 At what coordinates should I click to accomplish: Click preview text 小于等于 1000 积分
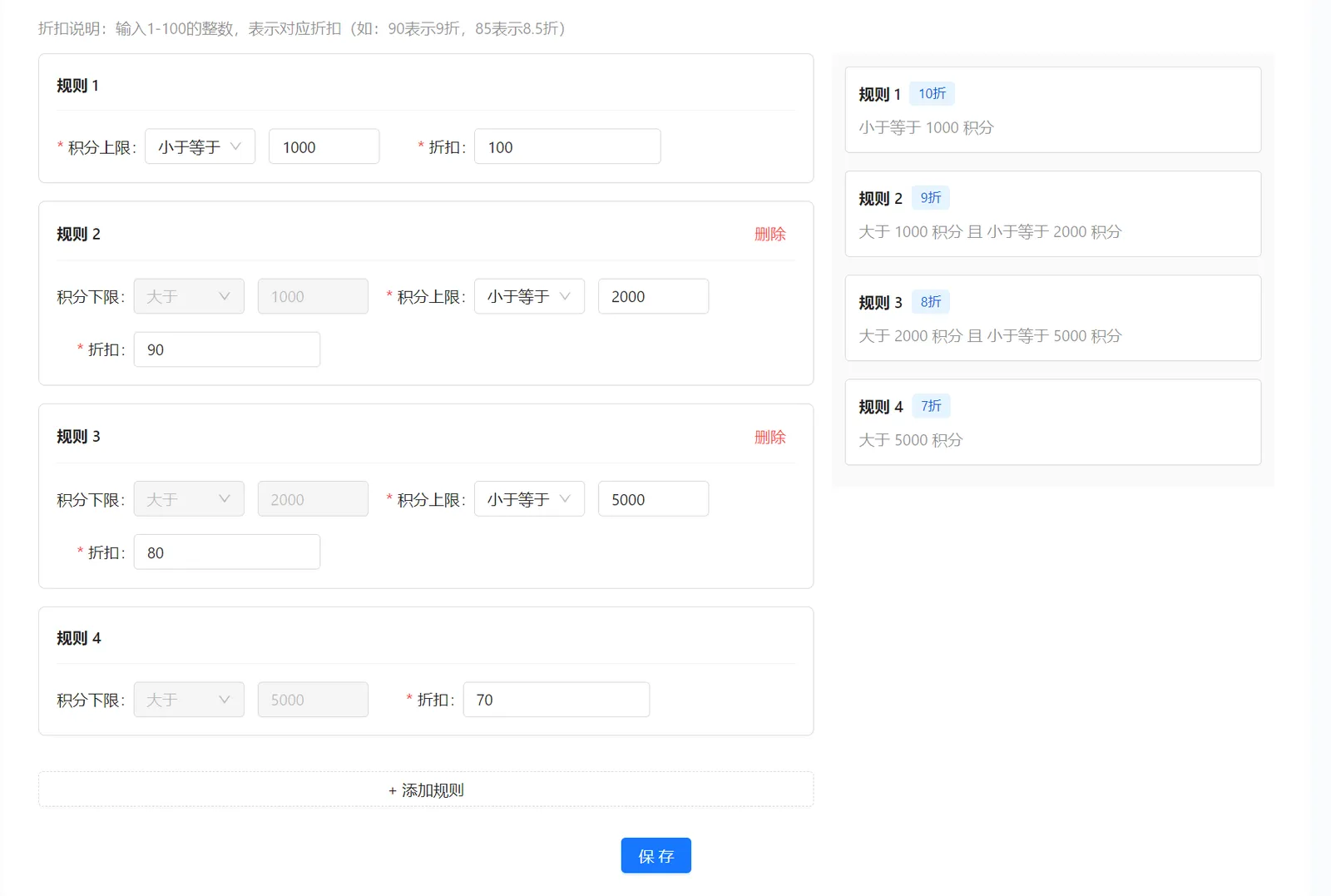pos(926,127)
